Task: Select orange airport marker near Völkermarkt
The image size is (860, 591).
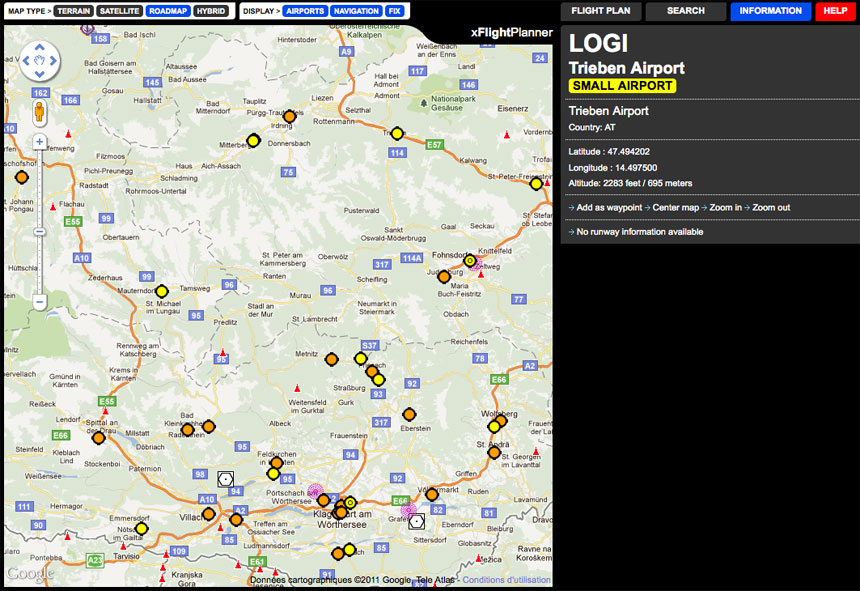Action: point(432,495)
